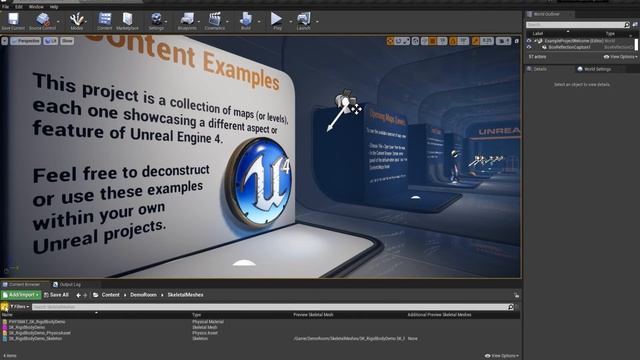Open File menu

pos(5,7)
